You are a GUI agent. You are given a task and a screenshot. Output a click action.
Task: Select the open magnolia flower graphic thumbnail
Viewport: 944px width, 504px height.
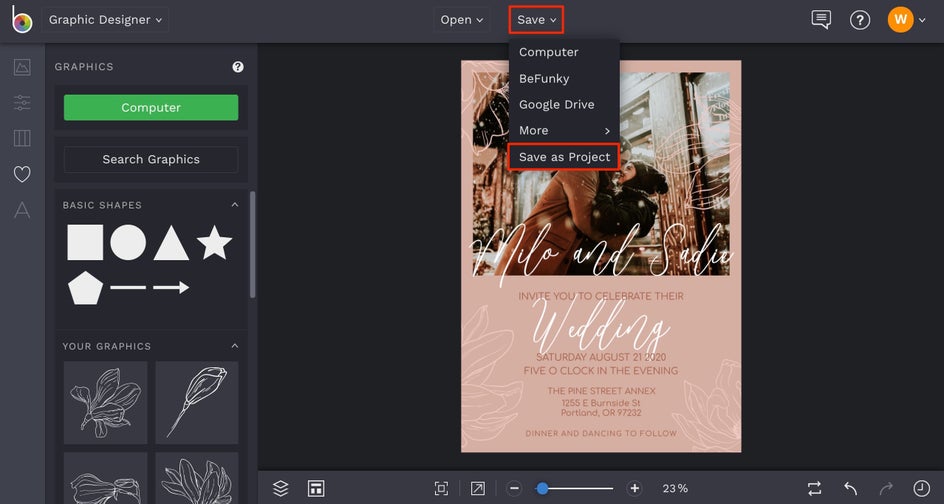click(105, 403)
